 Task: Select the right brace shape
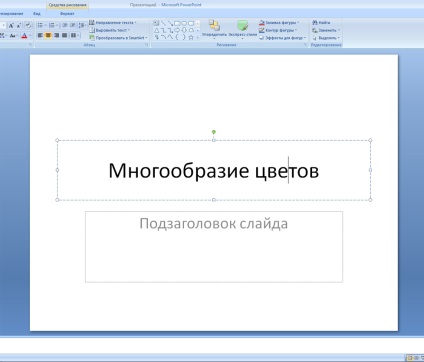point(184,37)
